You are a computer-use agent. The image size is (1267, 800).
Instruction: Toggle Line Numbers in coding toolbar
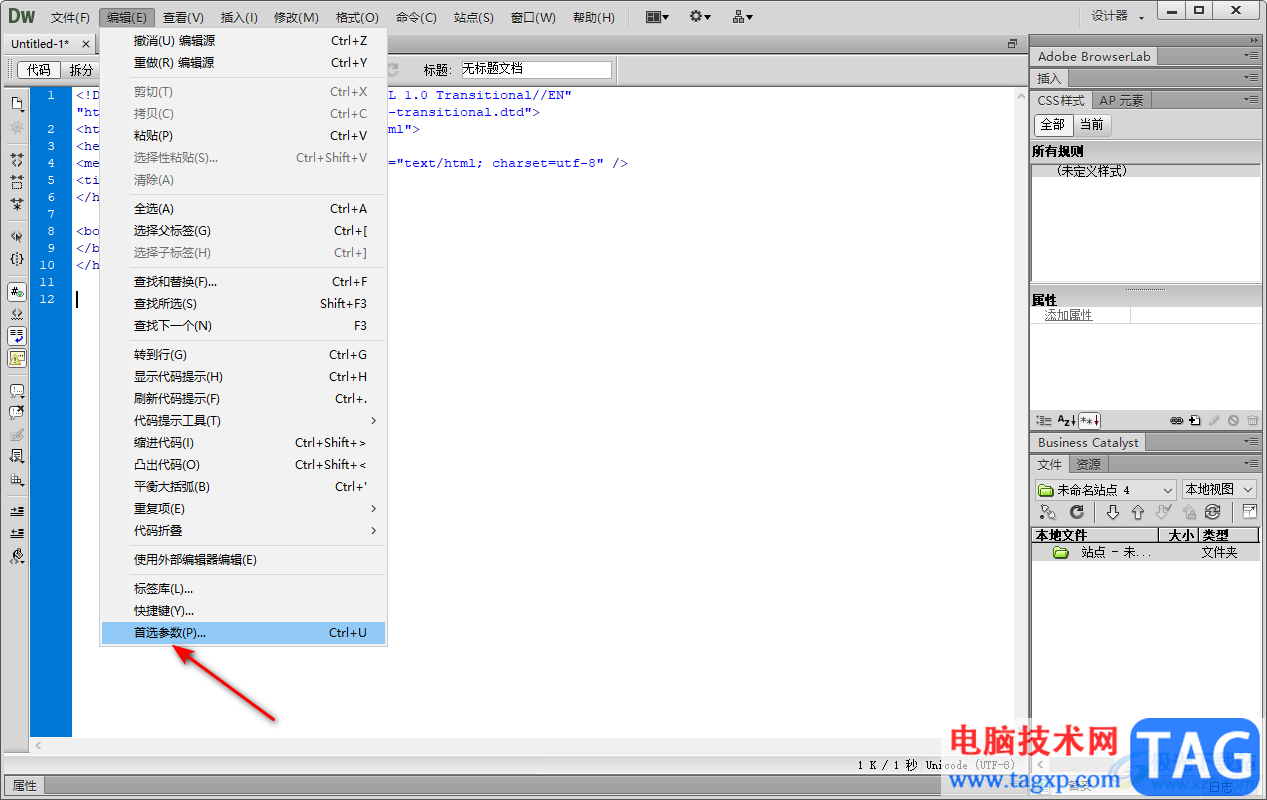tap(17, 292)
